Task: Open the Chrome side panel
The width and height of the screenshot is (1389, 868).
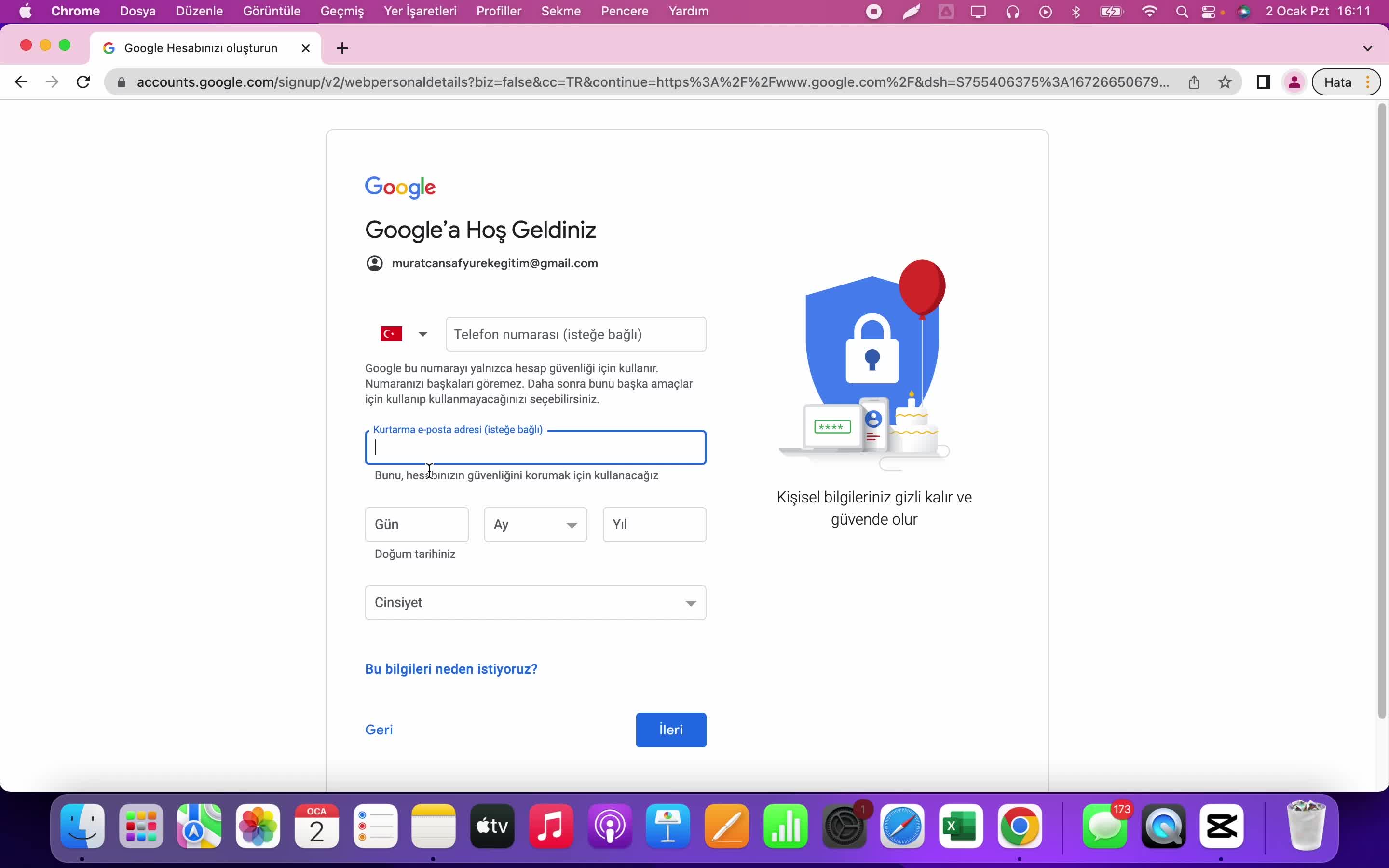Action: pyautogui.click(x=1263, y=82)
